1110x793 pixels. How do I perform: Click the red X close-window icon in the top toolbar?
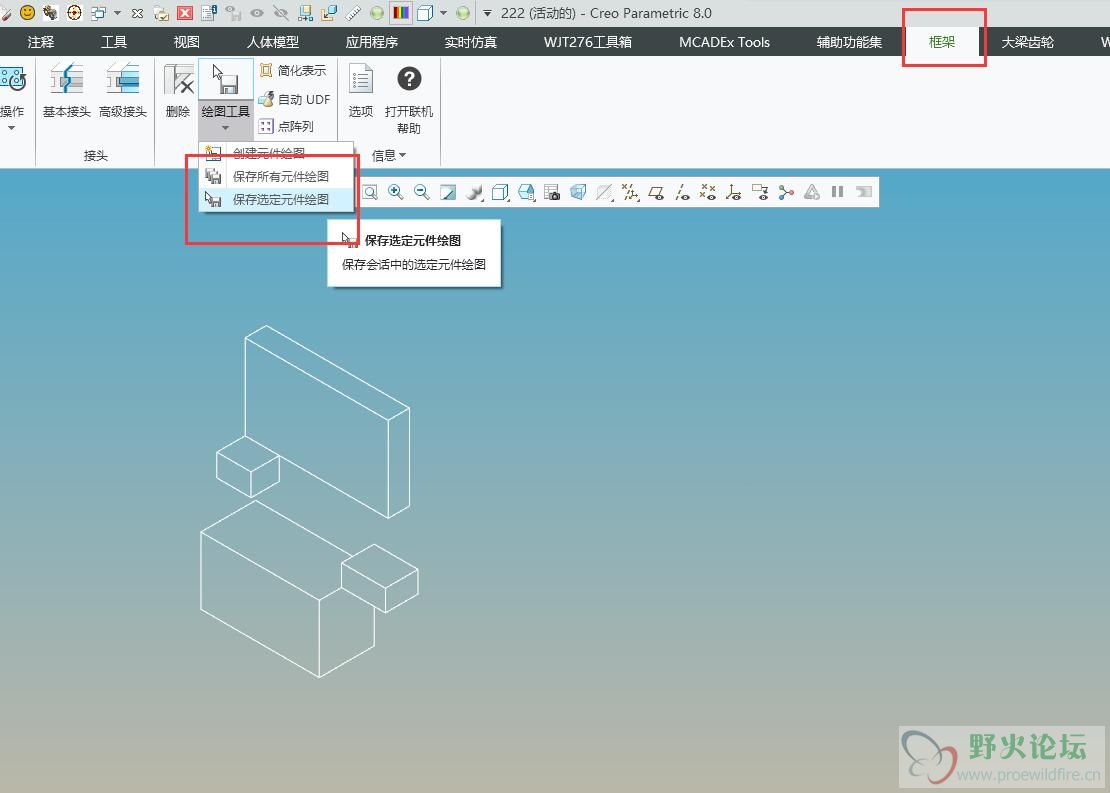coord(185,13)
